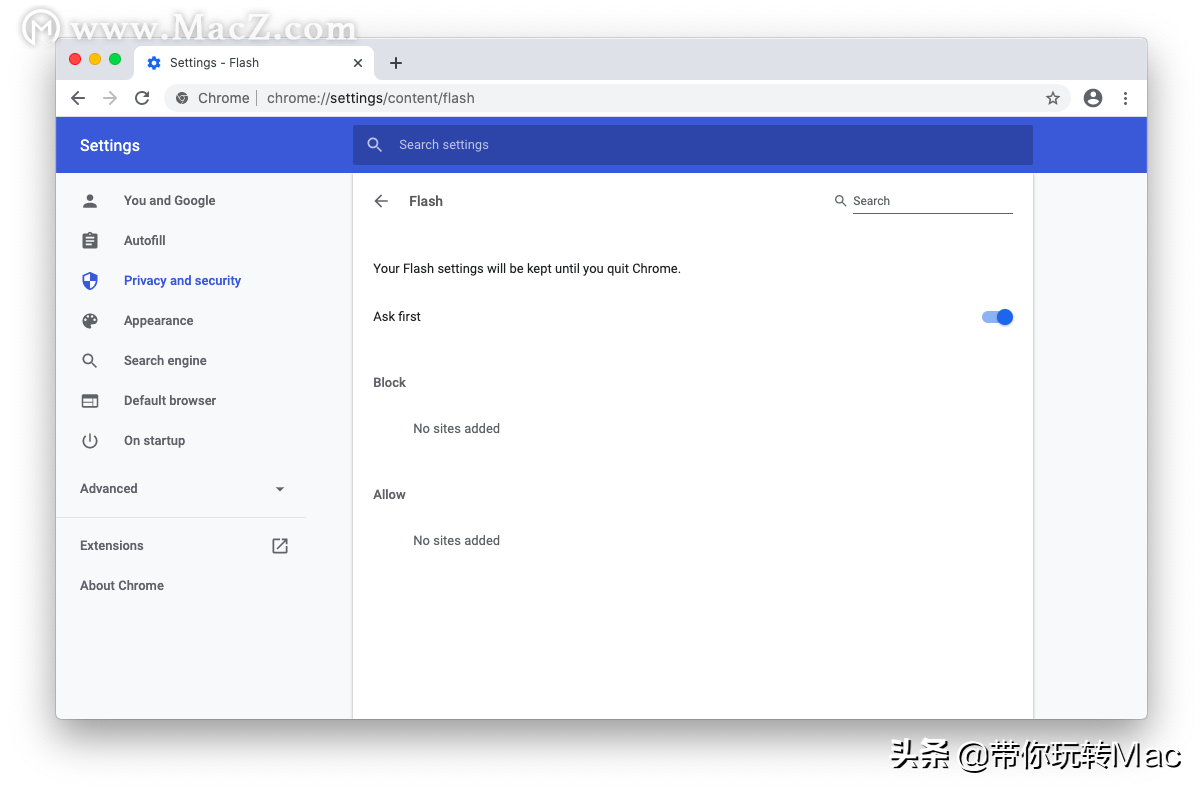Click the Flash page heading

(x=426, y=201)
